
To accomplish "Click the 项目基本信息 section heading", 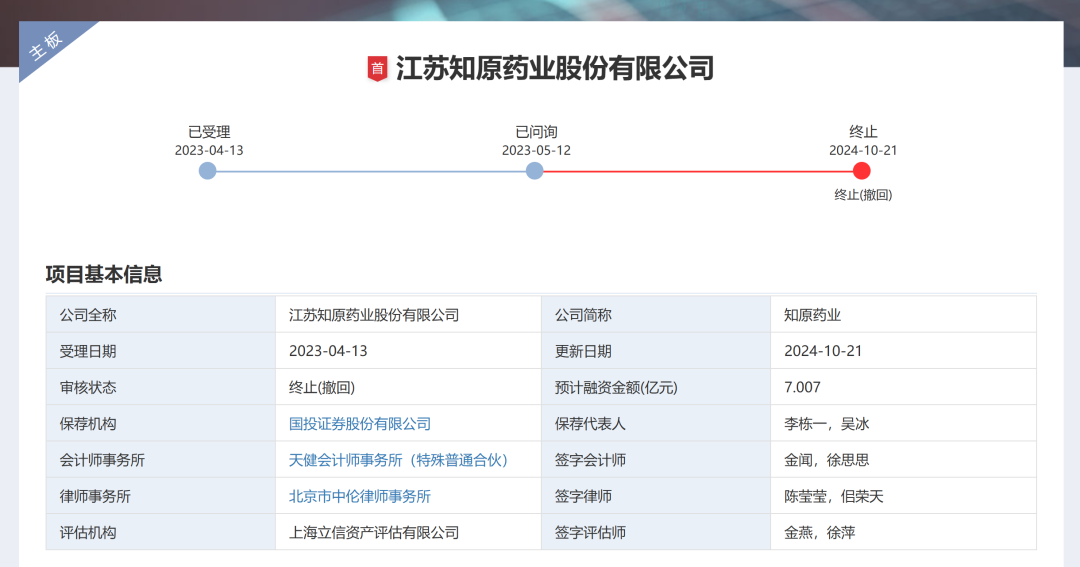I will [104, 274].
